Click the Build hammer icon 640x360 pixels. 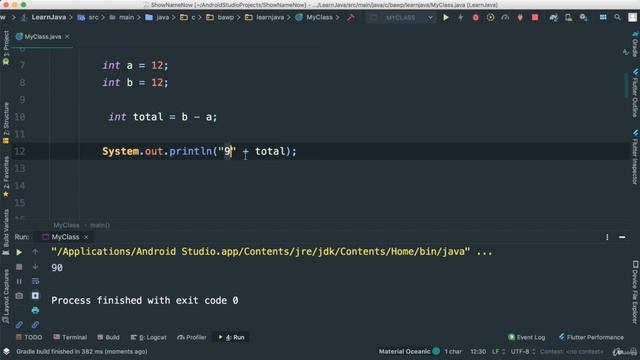tap(351, 18)
